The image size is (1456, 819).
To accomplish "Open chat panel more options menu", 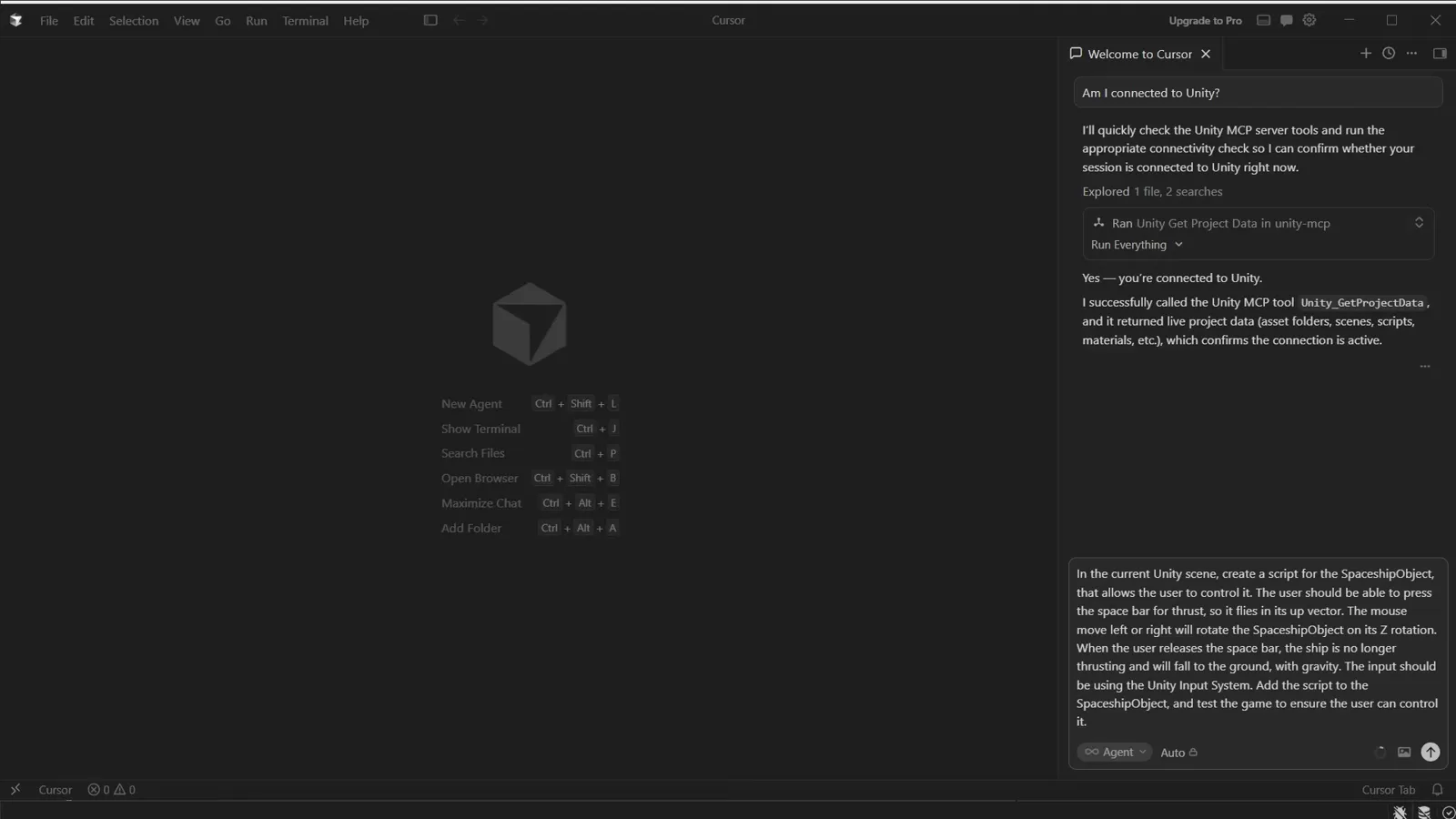I will tap(1411, 54).
